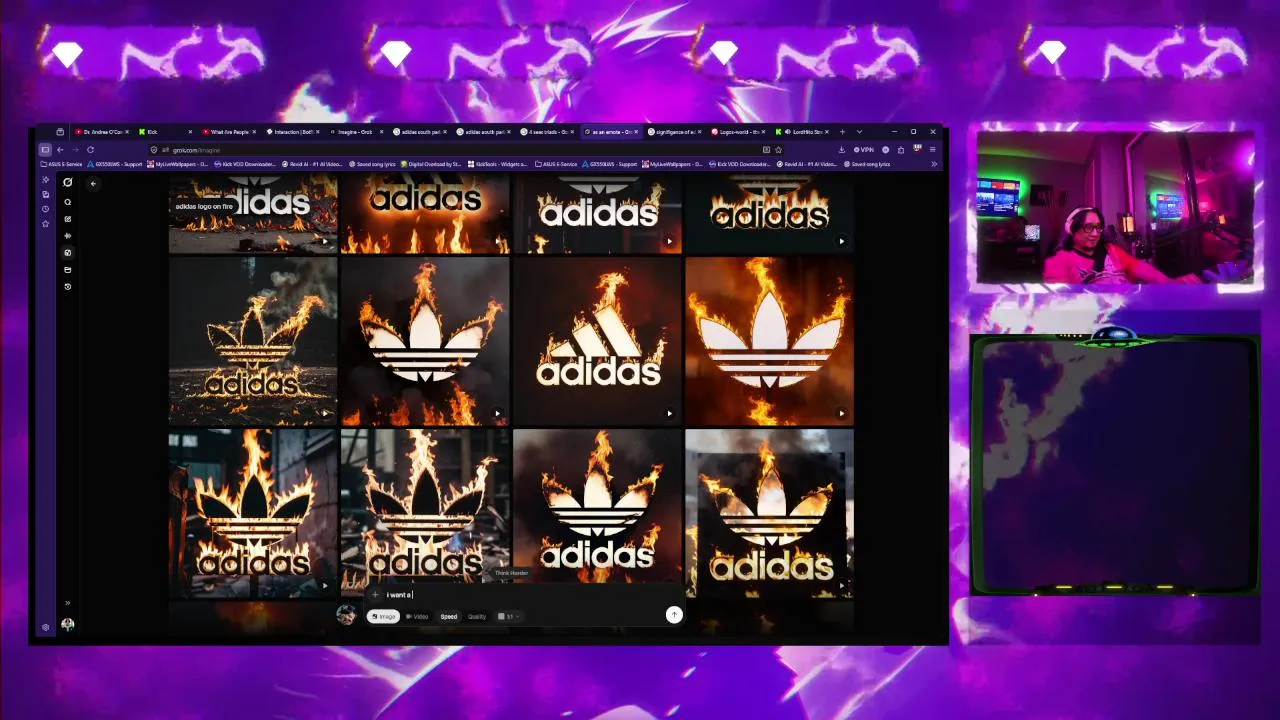
Task: Switch to the What Are People tab
Action: coord(228,132)
